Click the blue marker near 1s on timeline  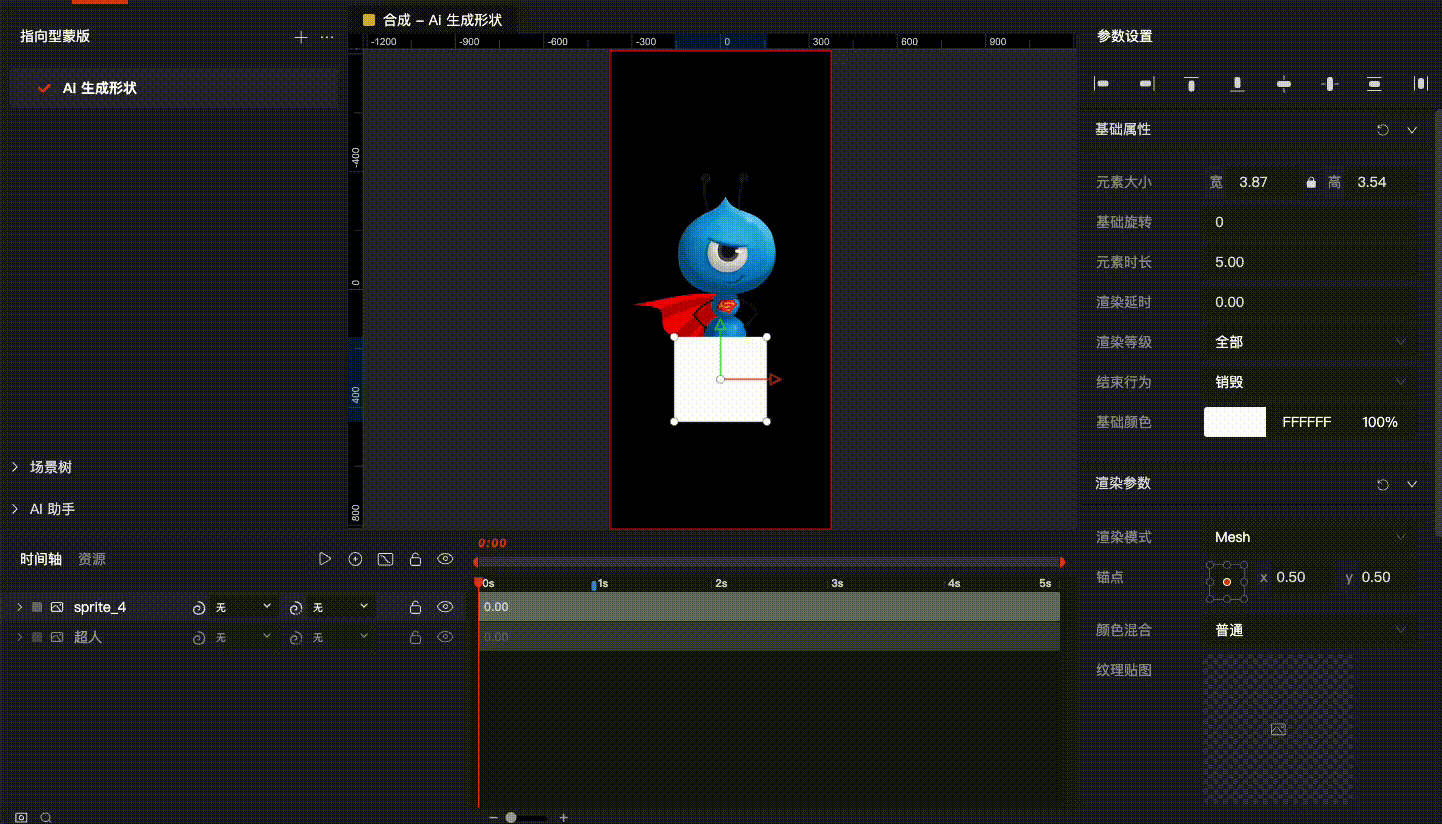tap(594, 585)
